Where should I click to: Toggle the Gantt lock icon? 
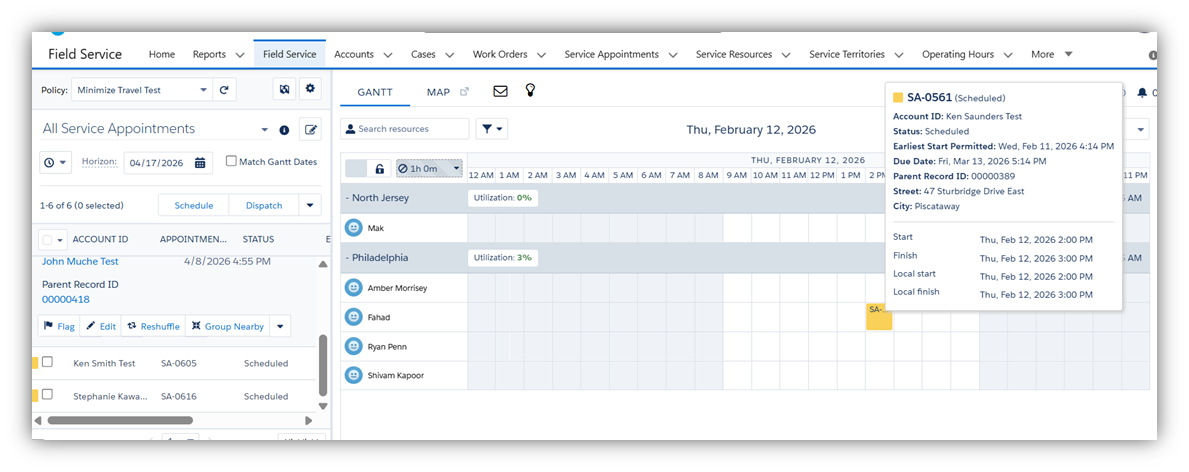tap(380, 168)
